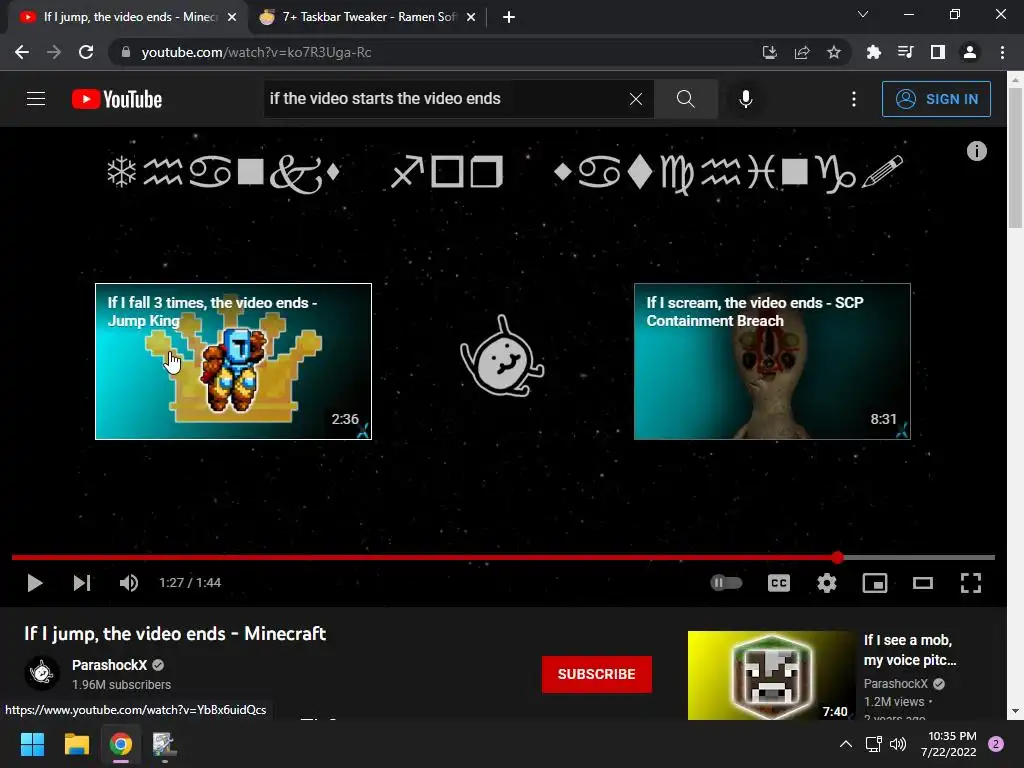Show video info card icon

click(976, 151)
